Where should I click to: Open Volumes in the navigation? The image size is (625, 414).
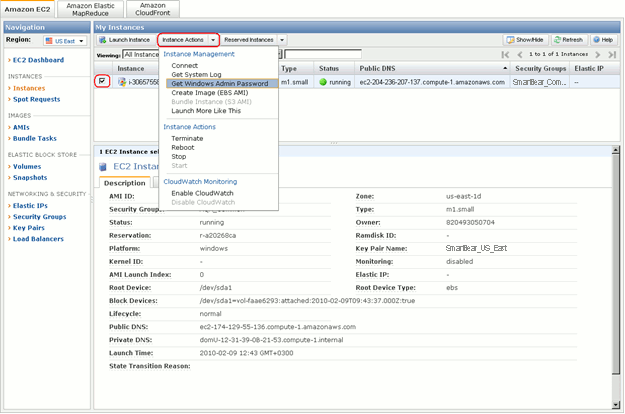(27, 167)
